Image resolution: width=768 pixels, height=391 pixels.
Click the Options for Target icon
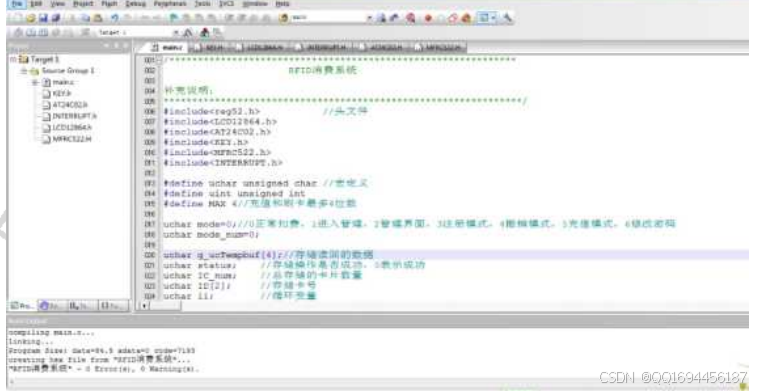[188, 32]
